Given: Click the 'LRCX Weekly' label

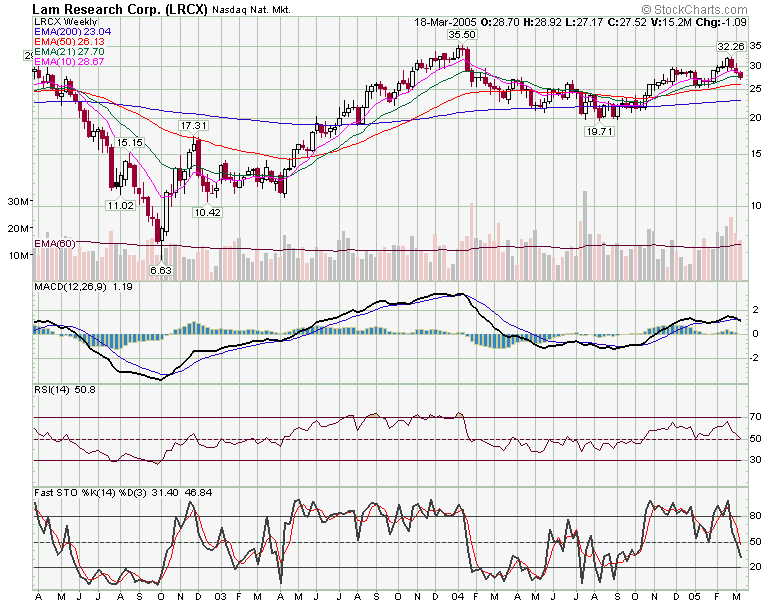Looking at the screenshot, I should 66,22.
